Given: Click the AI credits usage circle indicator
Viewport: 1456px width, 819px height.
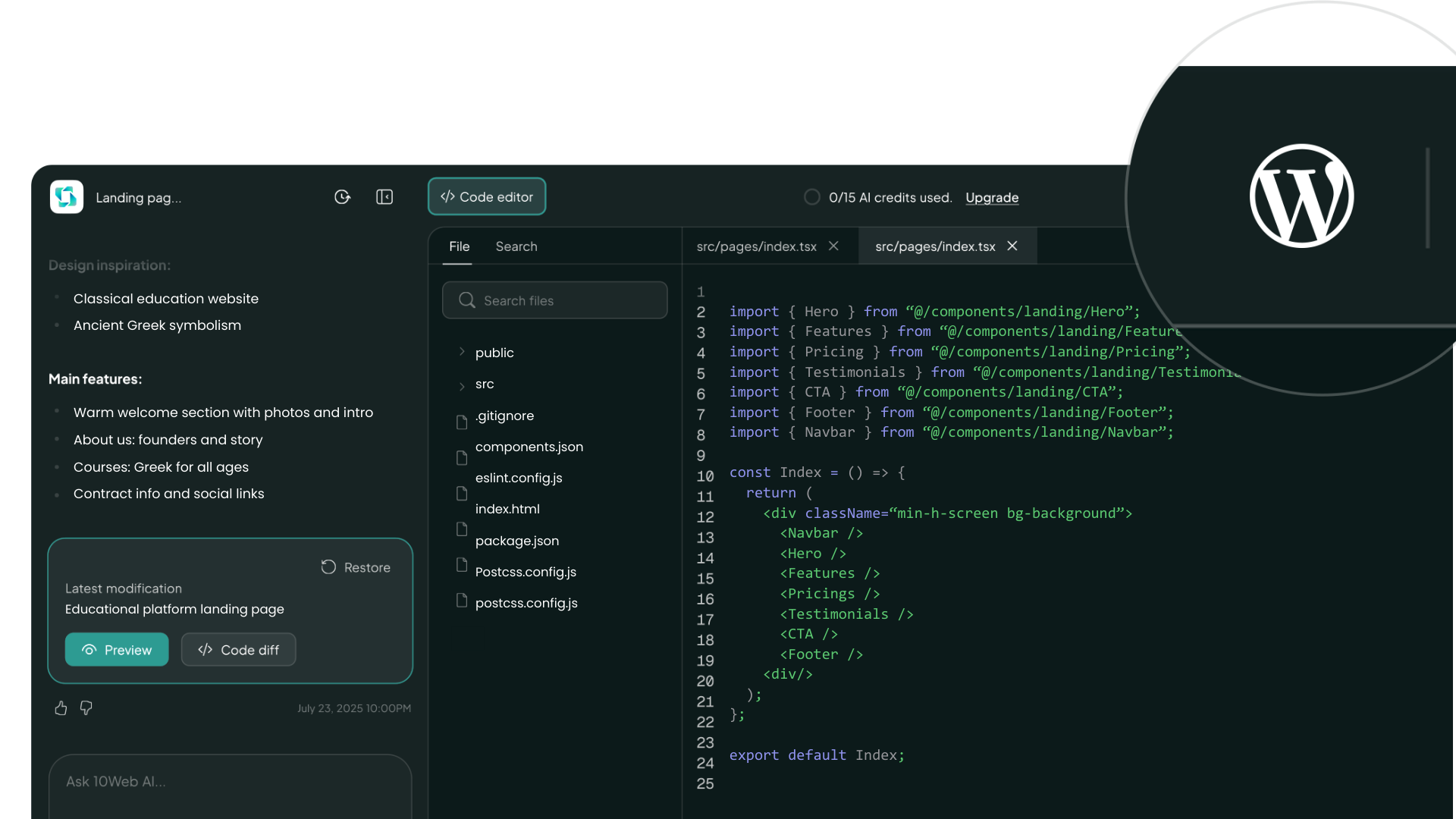Looking at the screenshot, I should tap(811, 197).
